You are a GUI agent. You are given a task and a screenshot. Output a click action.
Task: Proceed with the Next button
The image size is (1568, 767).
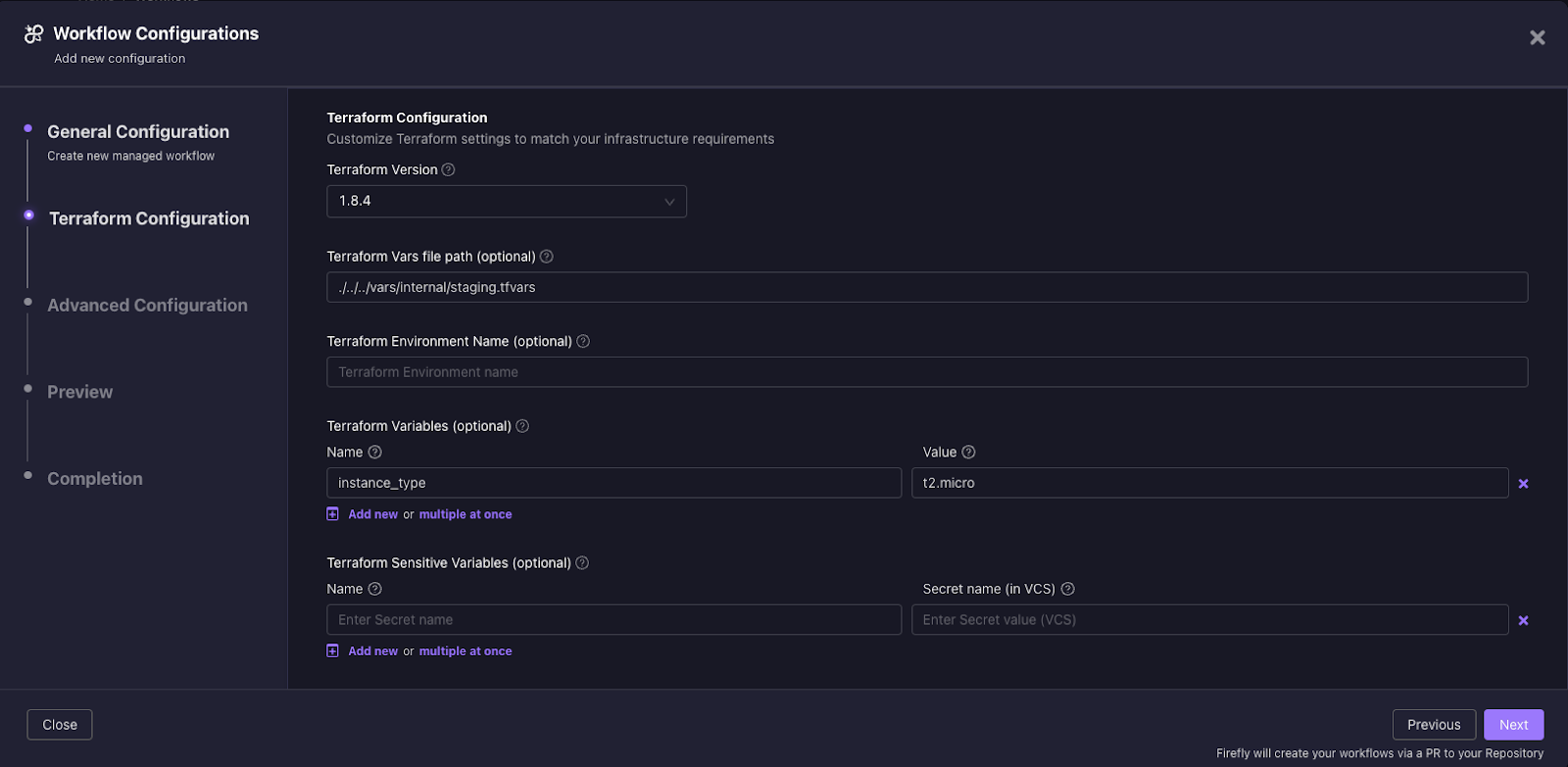(x=1514, y=725)
